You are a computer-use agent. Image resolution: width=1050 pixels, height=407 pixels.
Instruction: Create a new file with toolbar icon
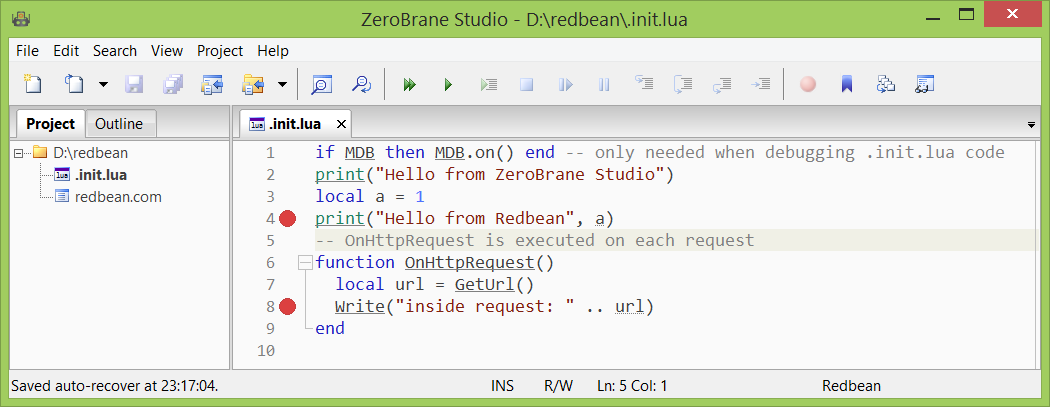pos(31,84)
